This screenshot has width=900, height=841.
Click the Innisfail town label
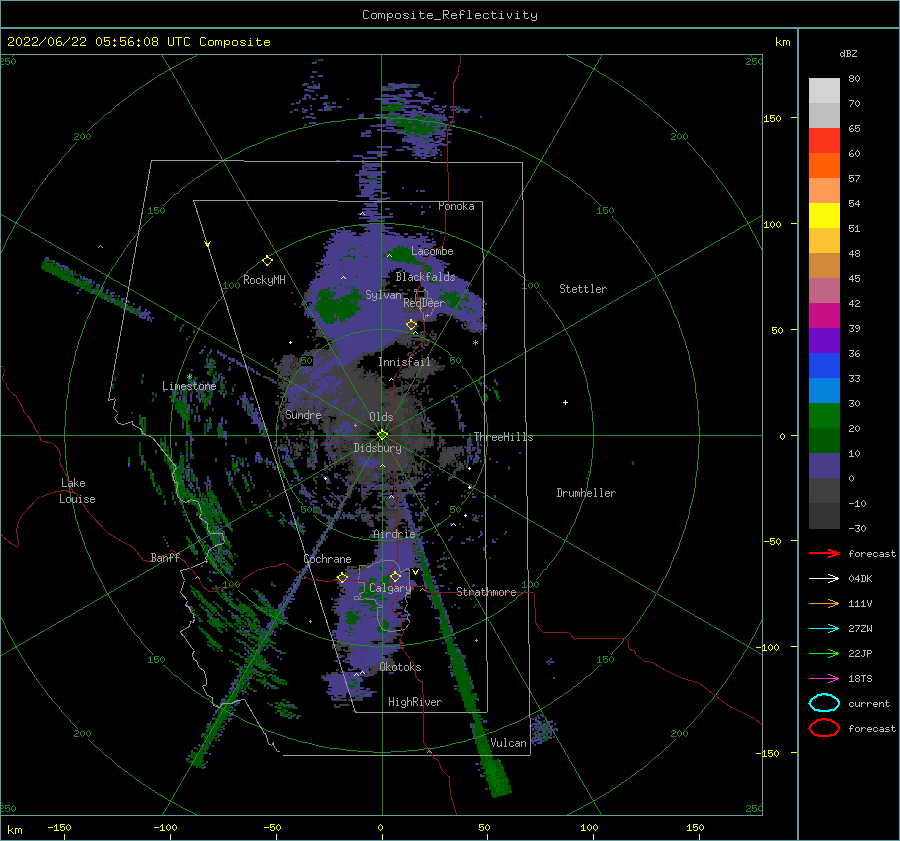pyautogui.click(x=404, y=362)
